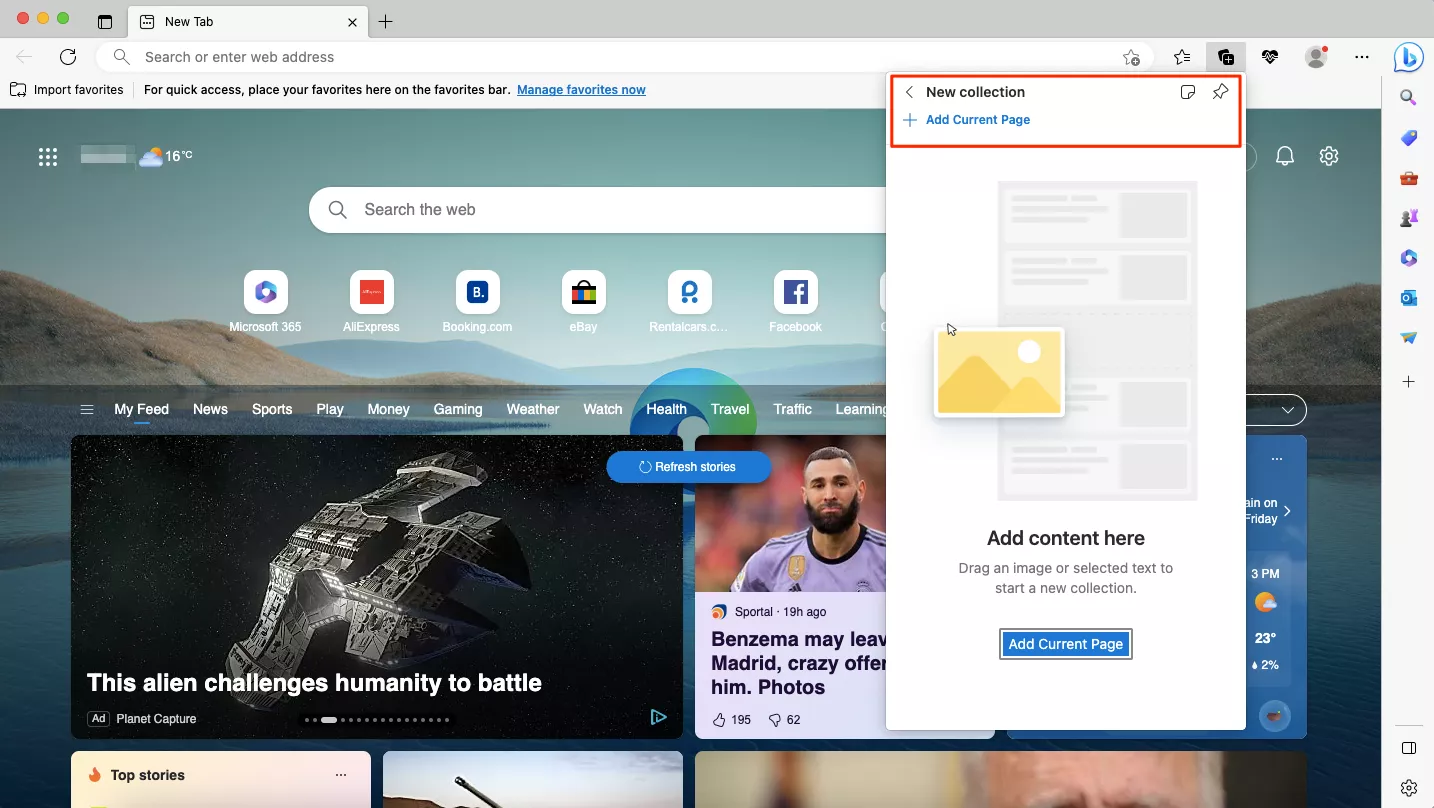Switch to the Watch feed tab

pos(603,409)
